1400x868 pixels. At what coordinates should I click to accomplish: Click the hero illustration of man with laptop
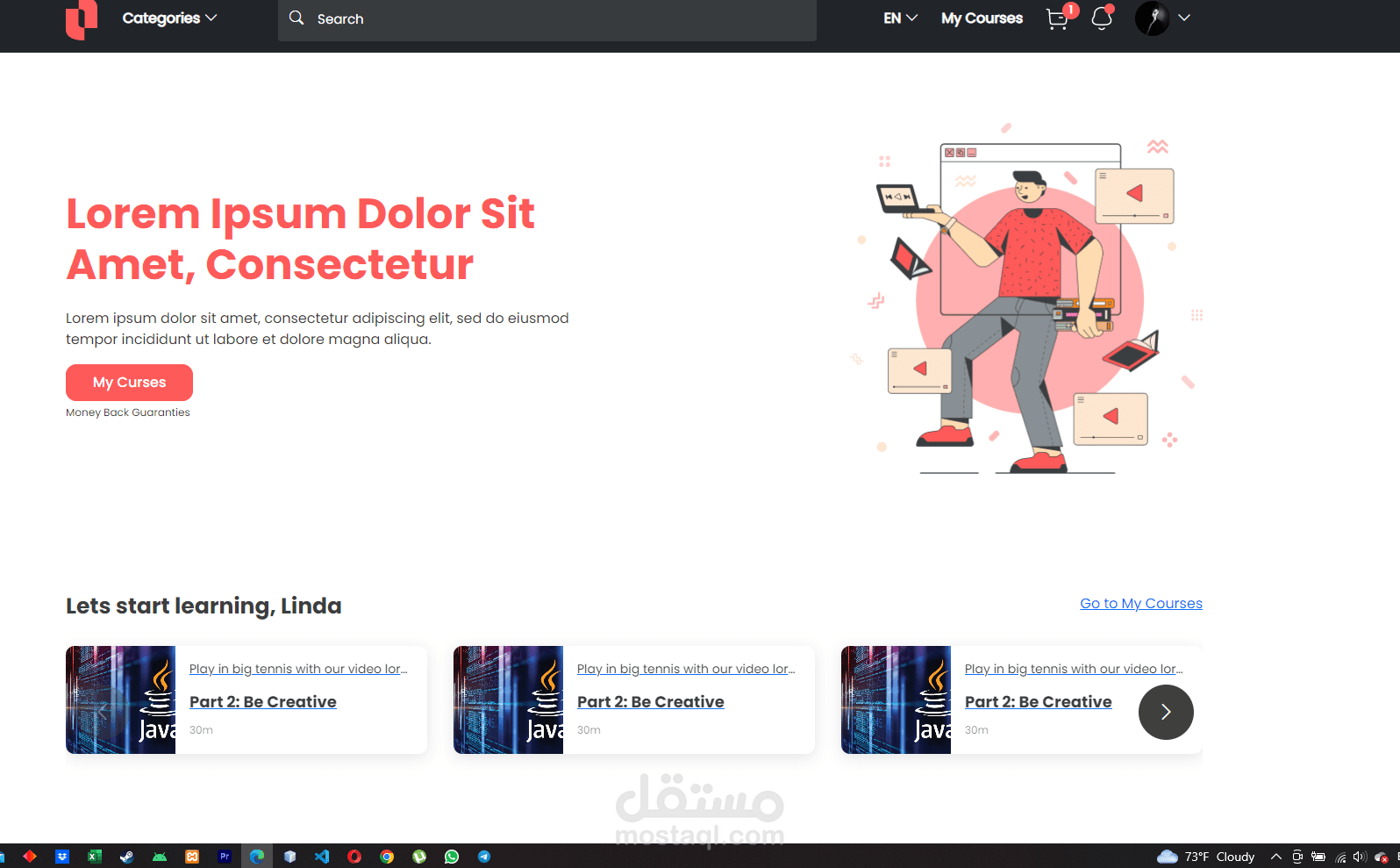(1028, 298)
